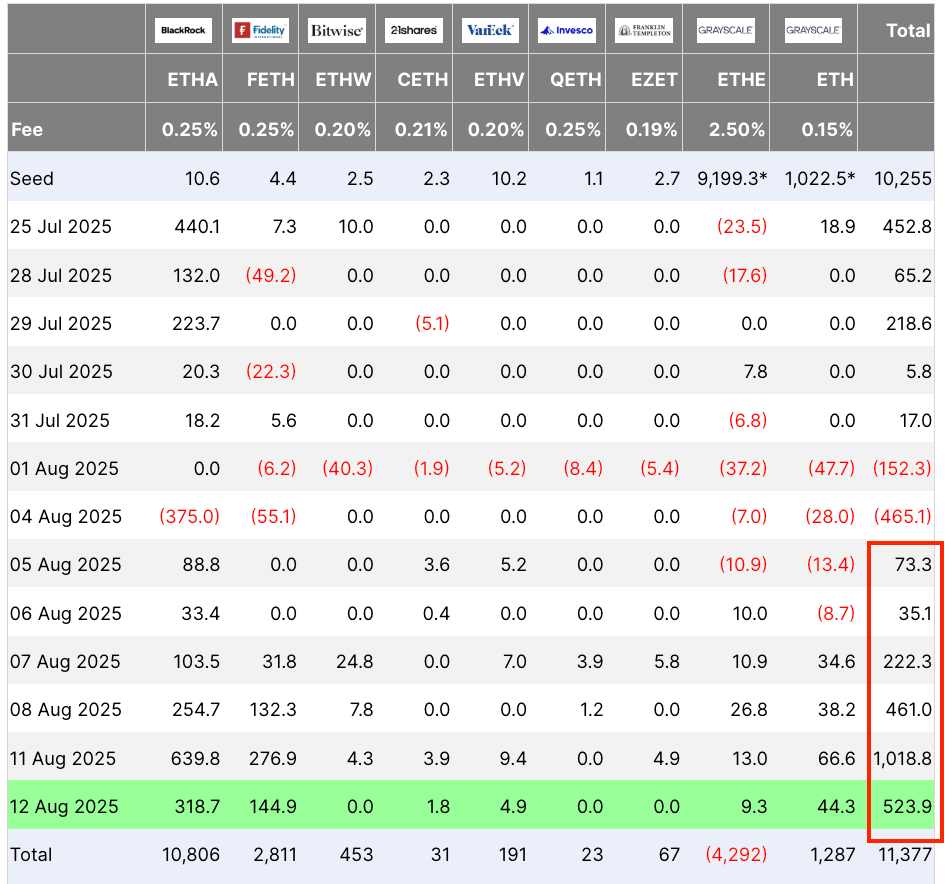Click the Bitwise logo

pos(337,30)
